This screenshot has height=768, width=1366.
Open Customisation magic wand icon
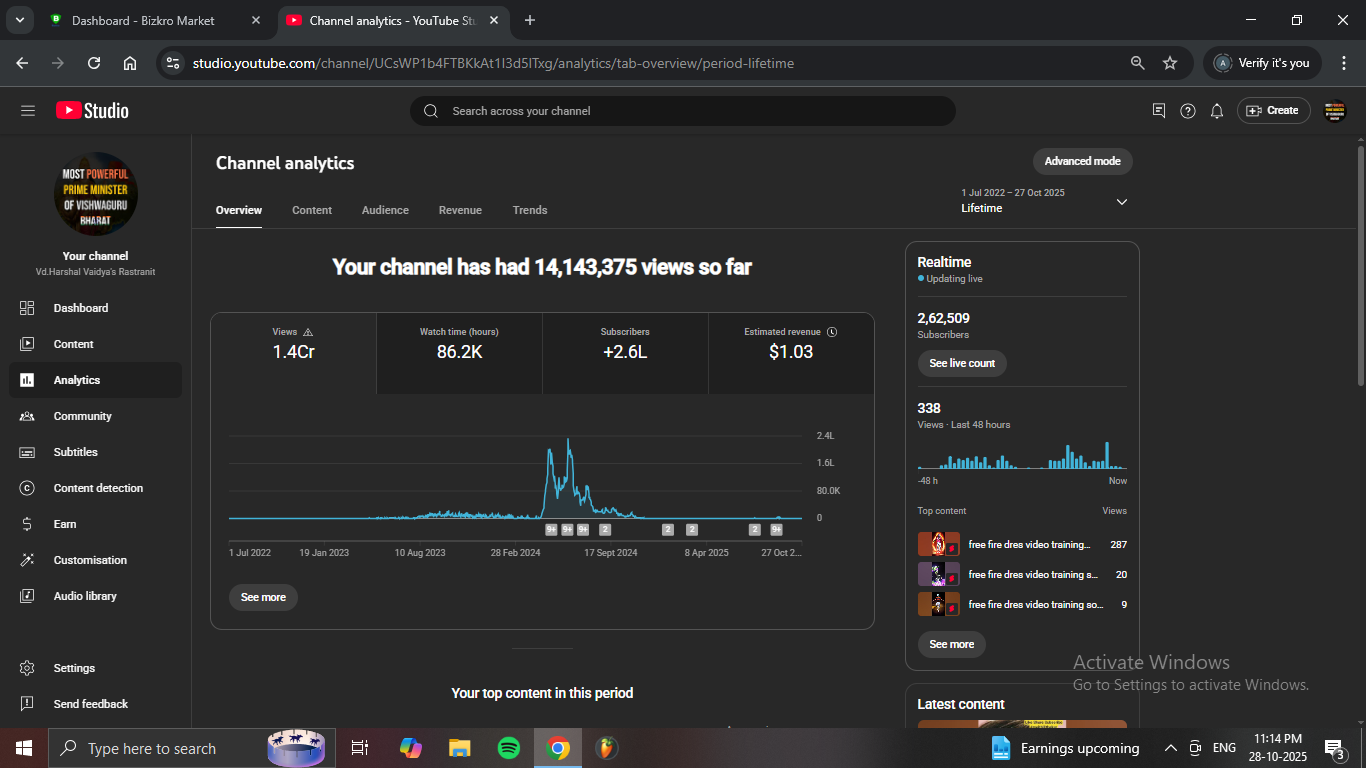click(x=28, y=560)
